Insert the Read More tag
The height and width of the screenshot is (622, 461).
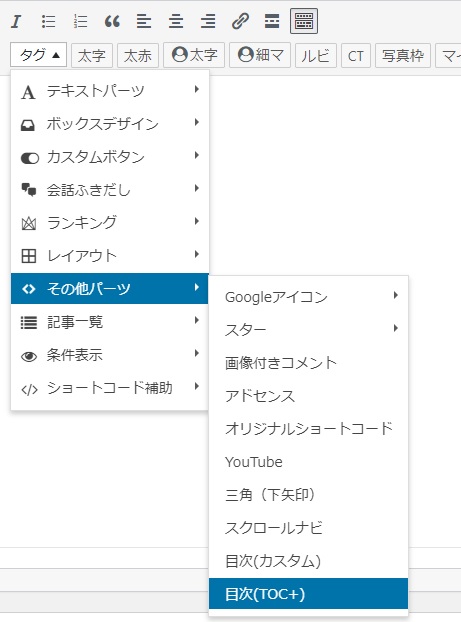click(272, 21)
